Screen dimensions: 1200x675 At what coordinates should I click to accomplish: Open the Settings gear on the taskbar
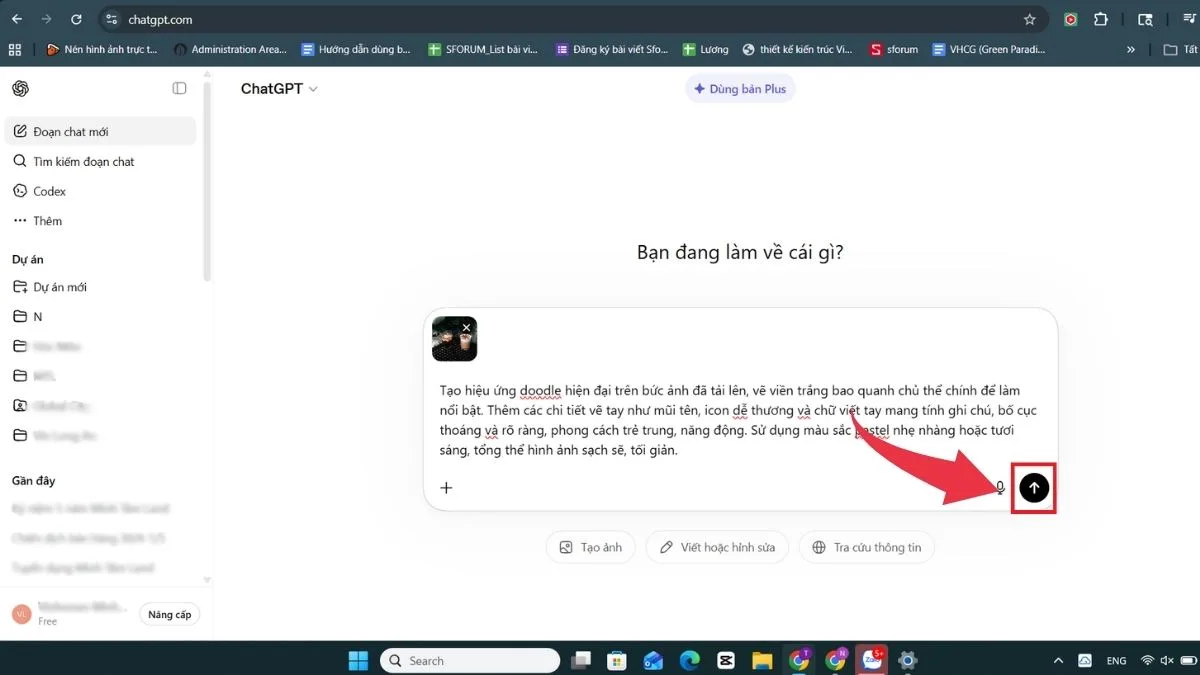[908, 661]
